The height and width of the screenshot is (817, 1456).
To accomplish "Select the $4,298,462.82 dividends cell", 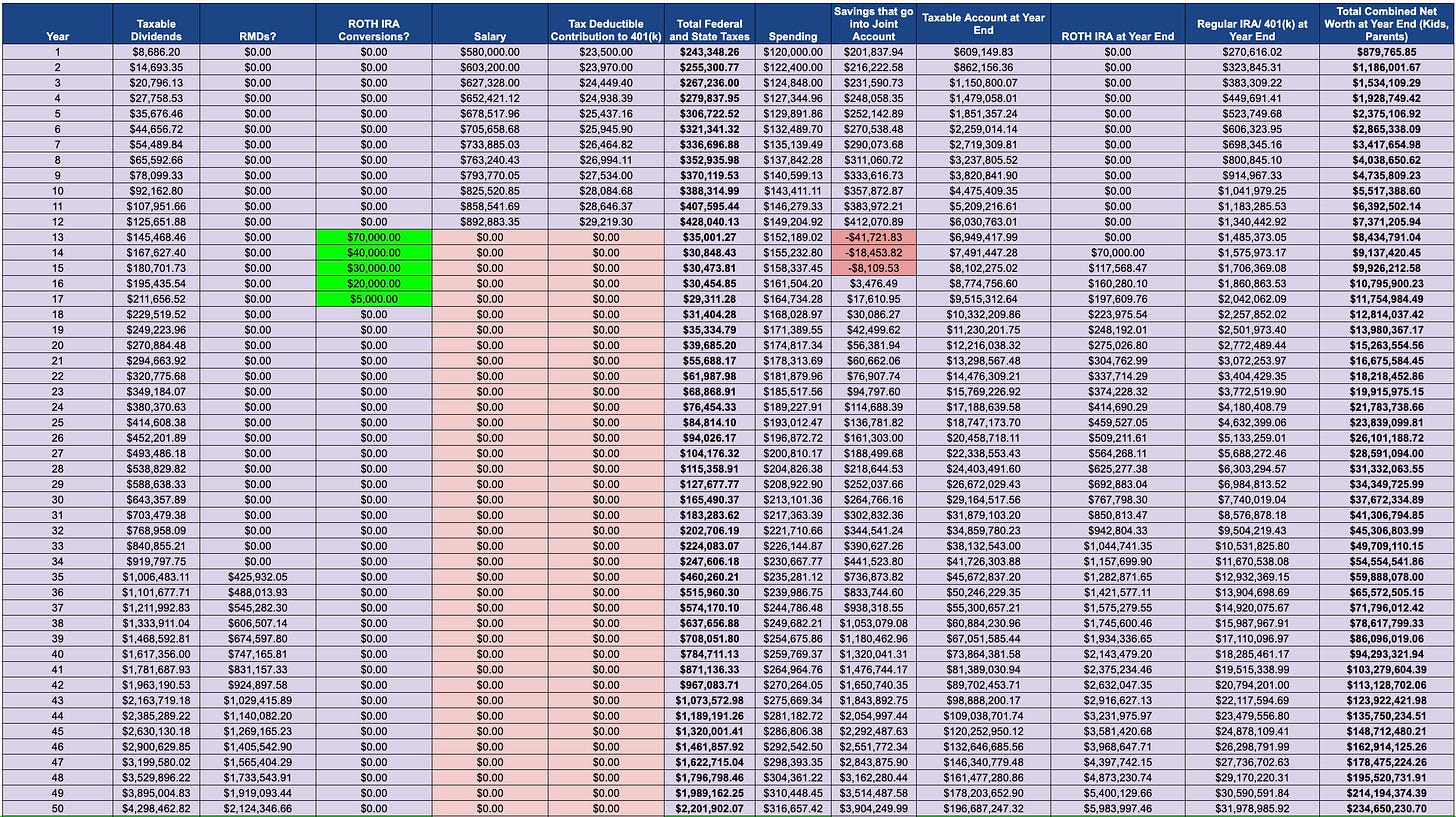I will click(157, 808).
